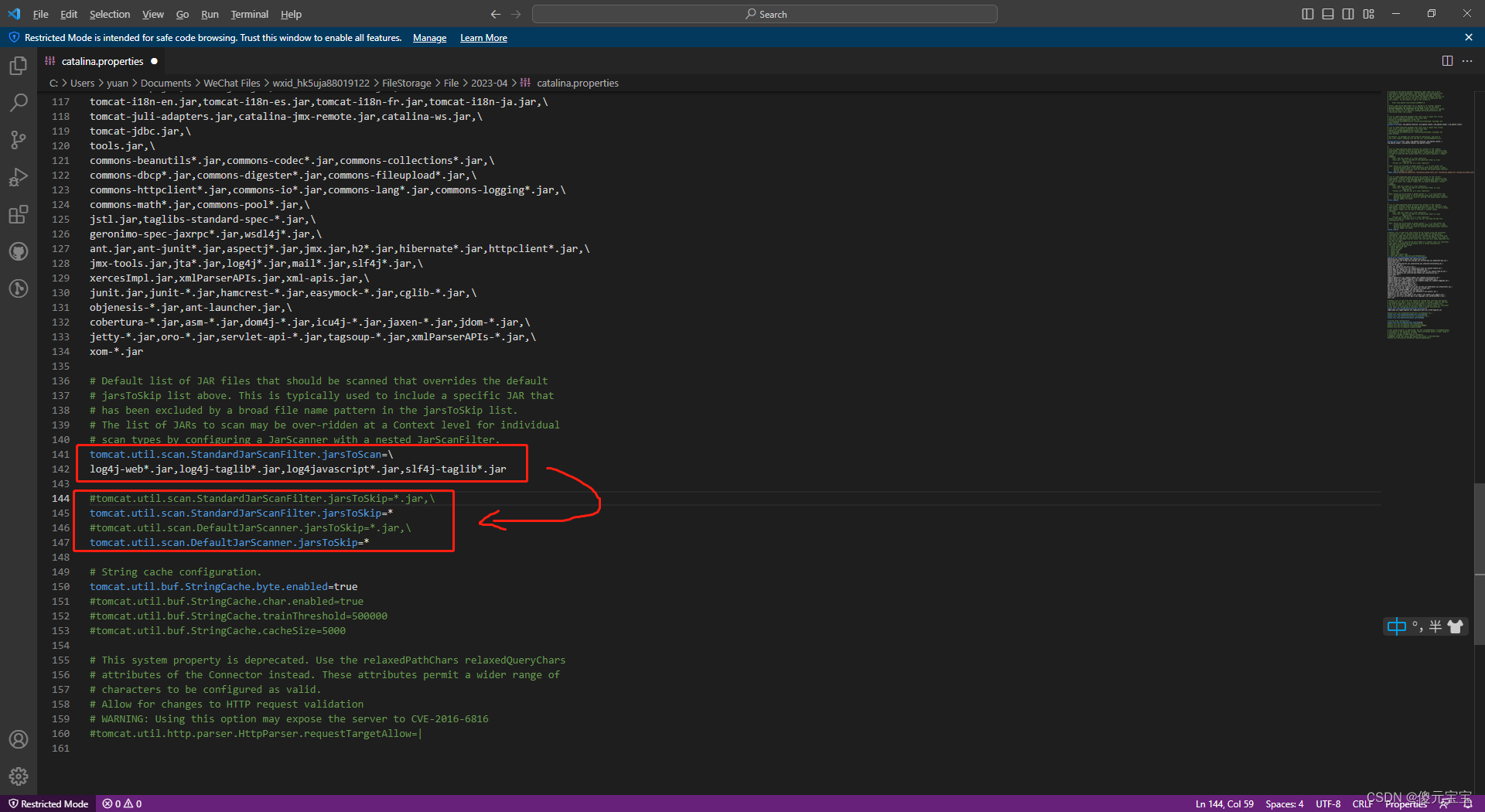Open the Manage gear icon

point(19,776)
